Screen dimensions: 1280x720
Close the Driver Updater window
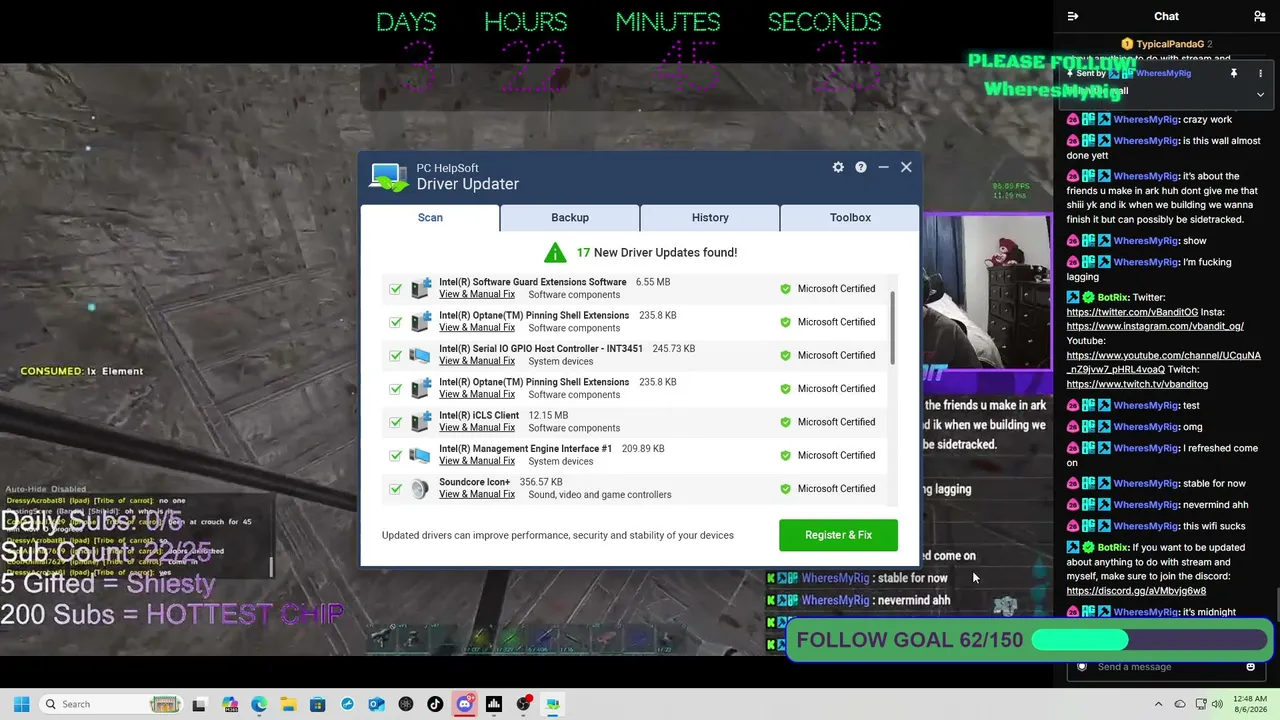[906, 167]
